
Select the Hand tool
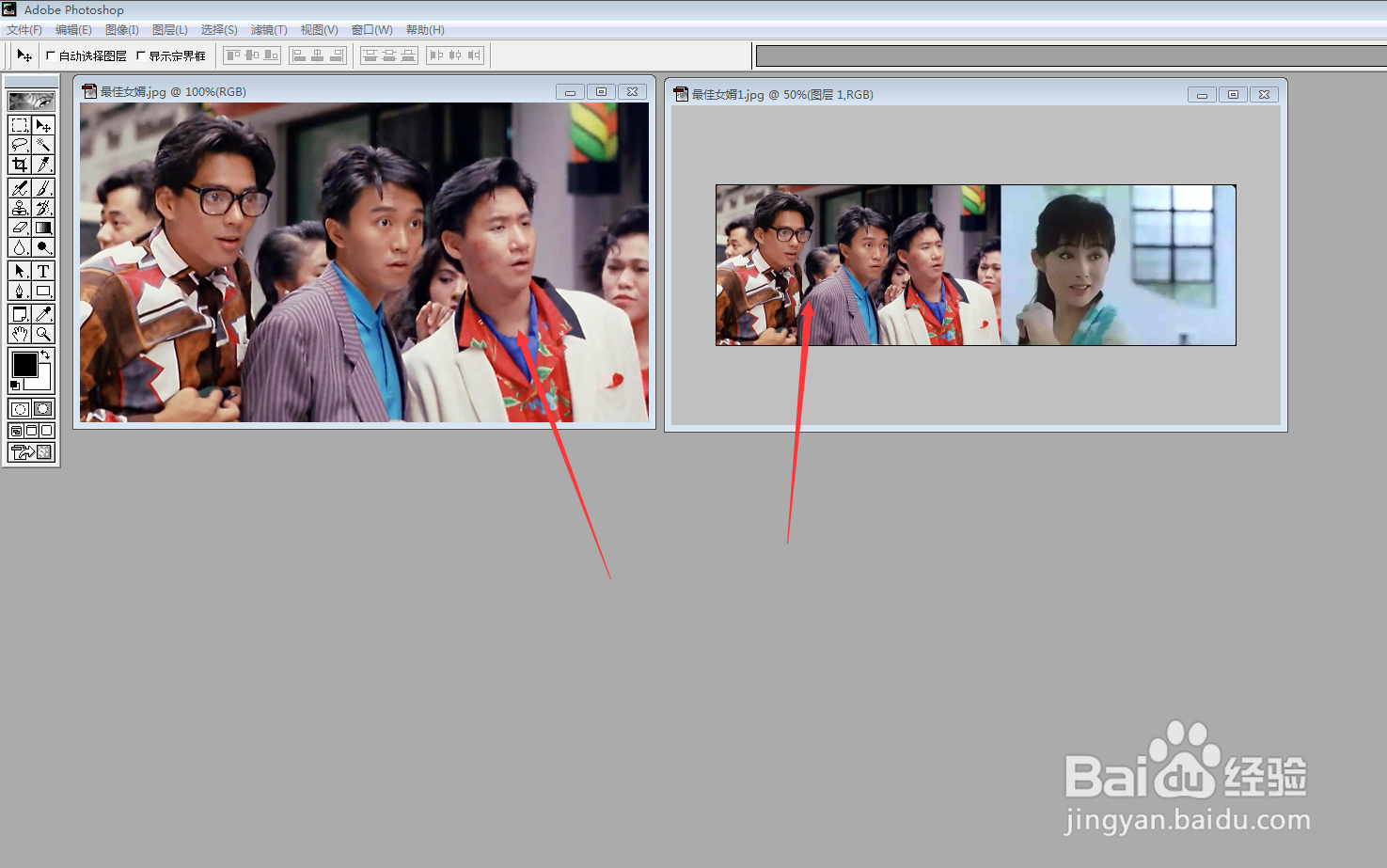coord(20,334)
